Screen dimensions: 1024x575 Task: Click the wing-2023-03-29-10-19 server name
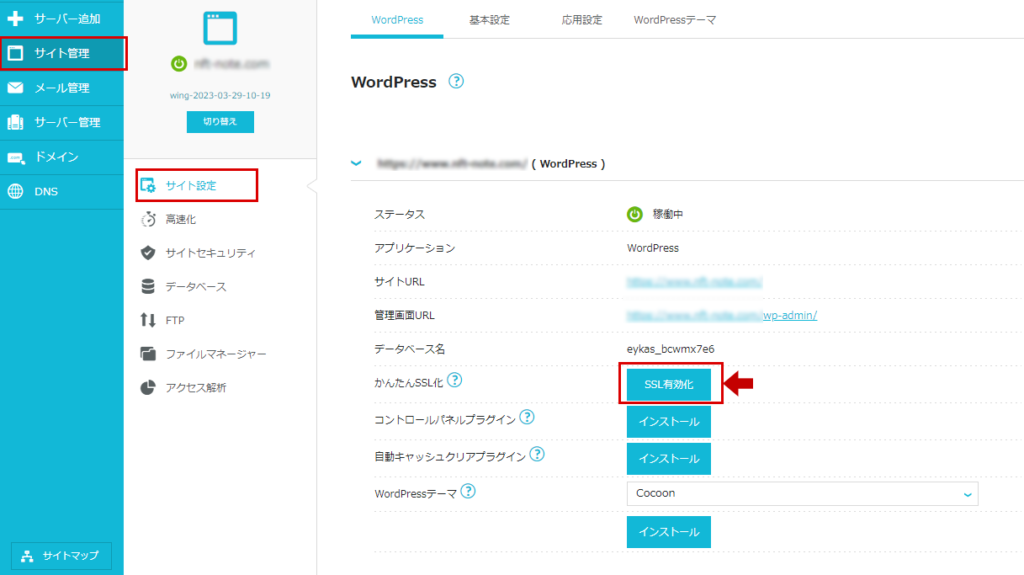(x=220, y=95)
